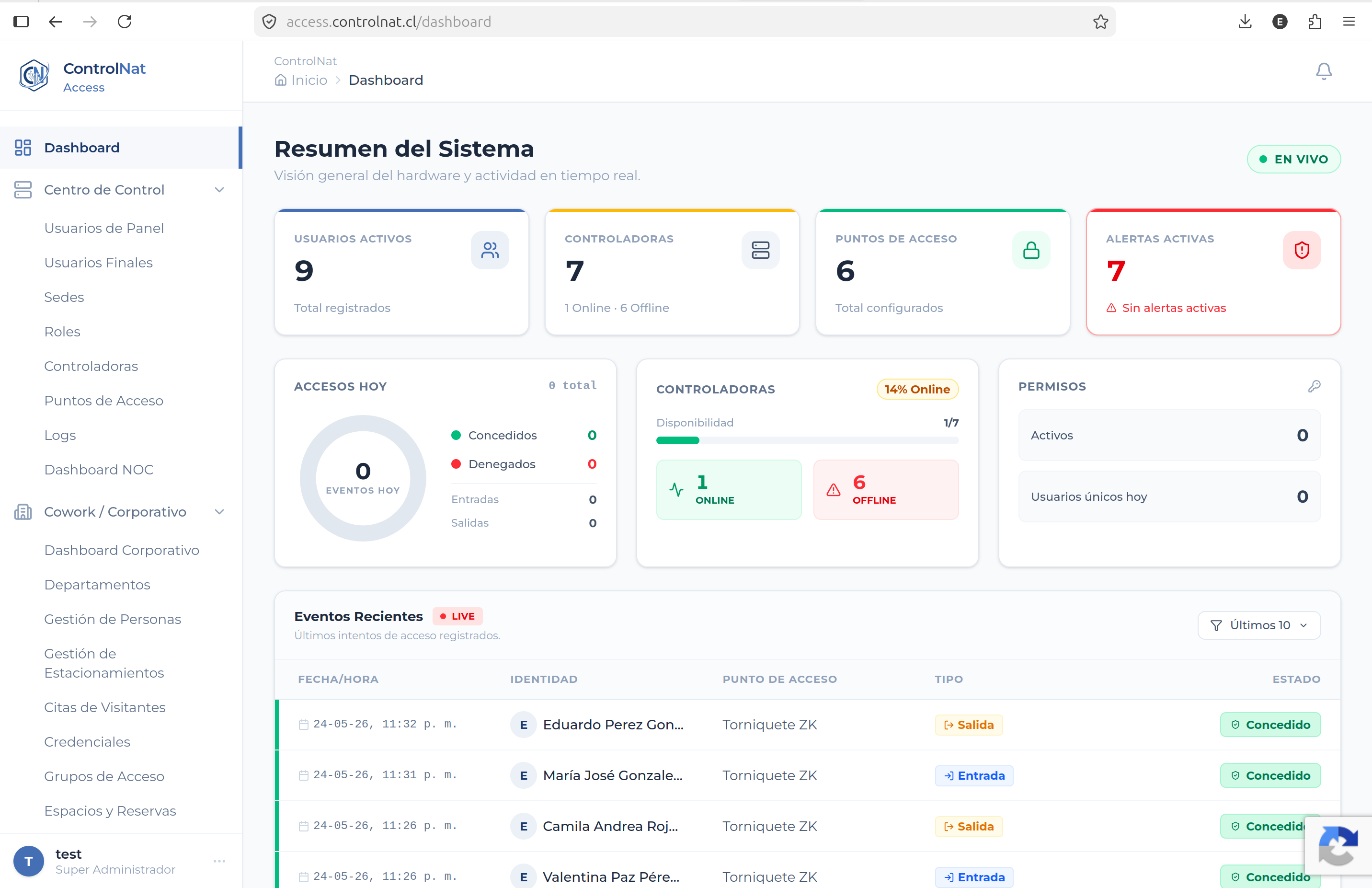Click the Inicio breadcrumb link
Image resolution: width=1372 pixels, height=888 pixels.
tap(309, 80)
